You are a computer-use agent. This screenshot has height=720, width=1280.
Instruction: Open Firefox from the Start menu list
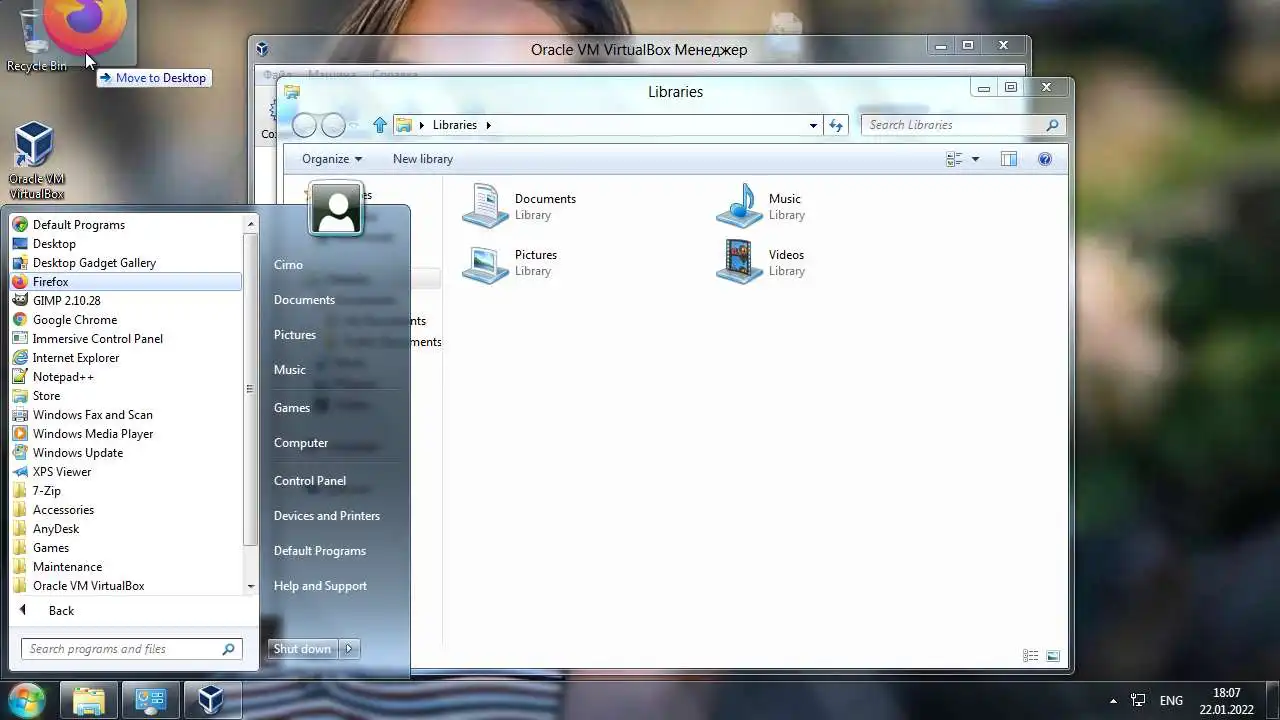point(126,282)
